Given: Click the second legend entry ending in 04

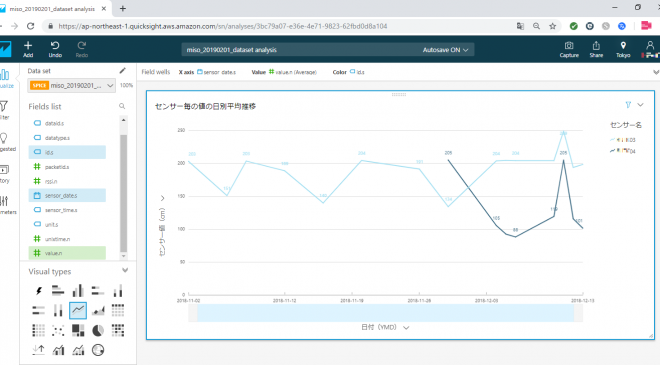Looking at the screenshot, I should tap(623, 151).
